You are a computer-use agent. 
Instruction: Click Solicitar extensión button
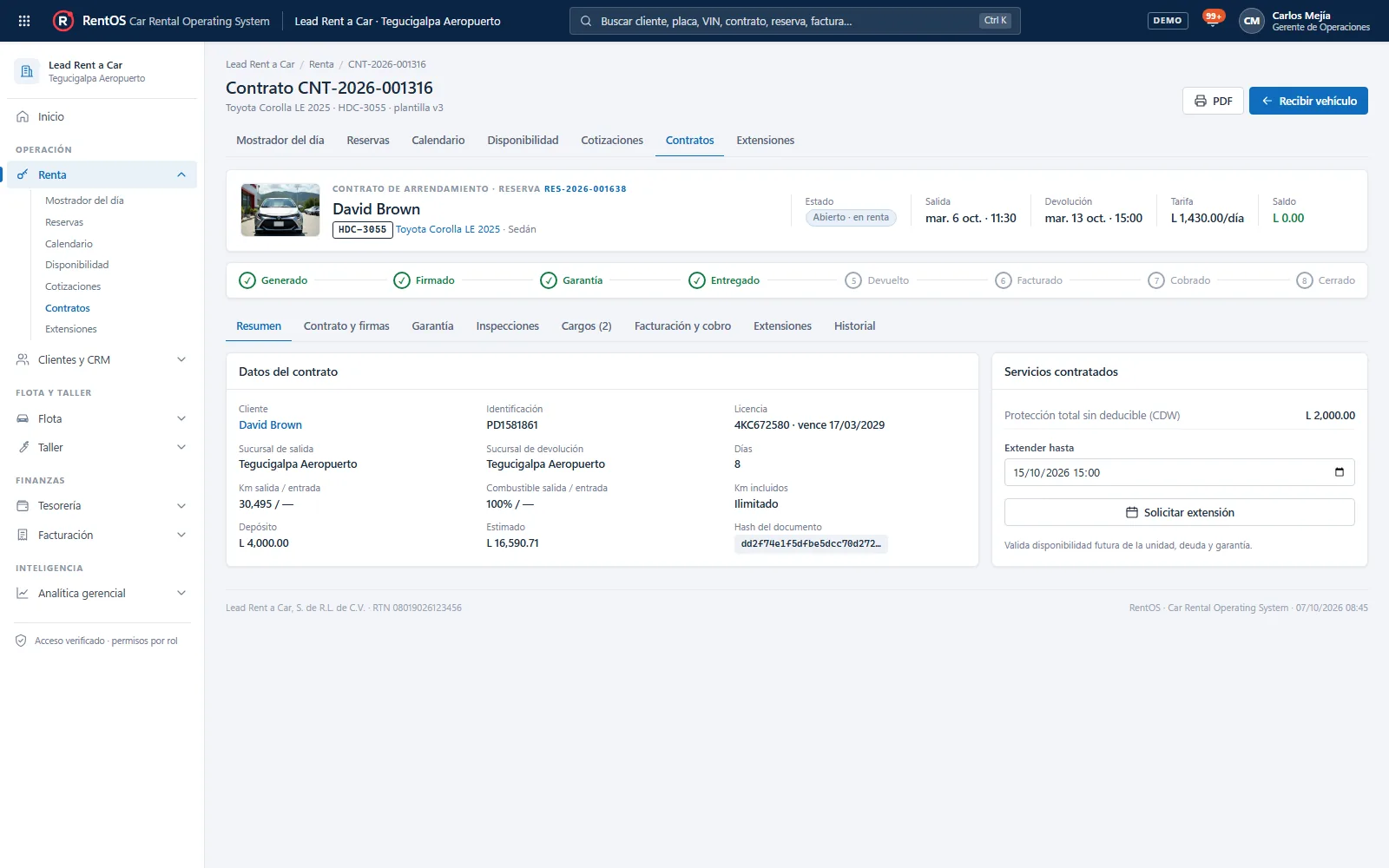coord(1179,512)
